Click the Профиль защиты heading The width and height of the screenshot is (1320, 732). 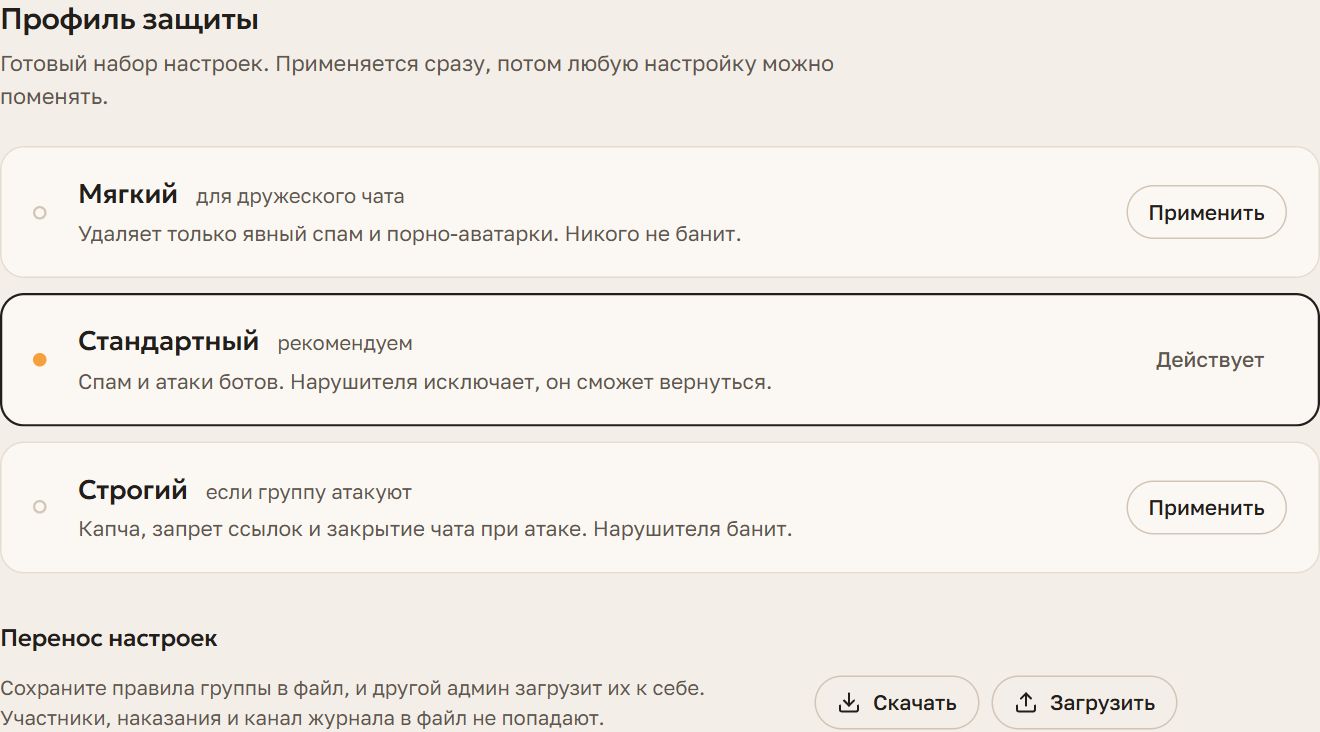(x=130, y=19)
